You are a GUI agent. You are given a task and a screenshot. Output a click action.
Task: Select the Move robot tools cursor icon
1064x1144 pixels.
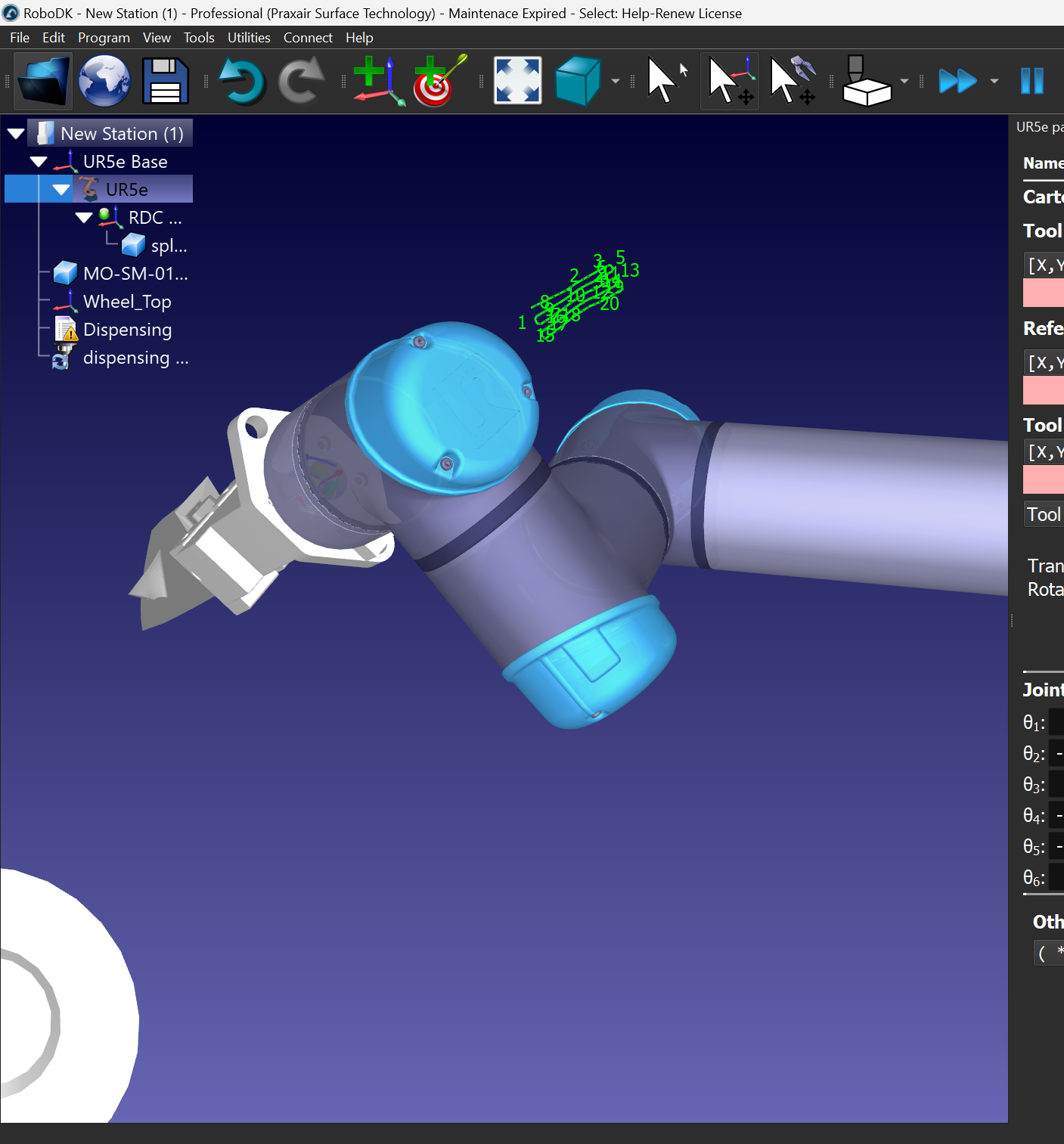point(791,81)
